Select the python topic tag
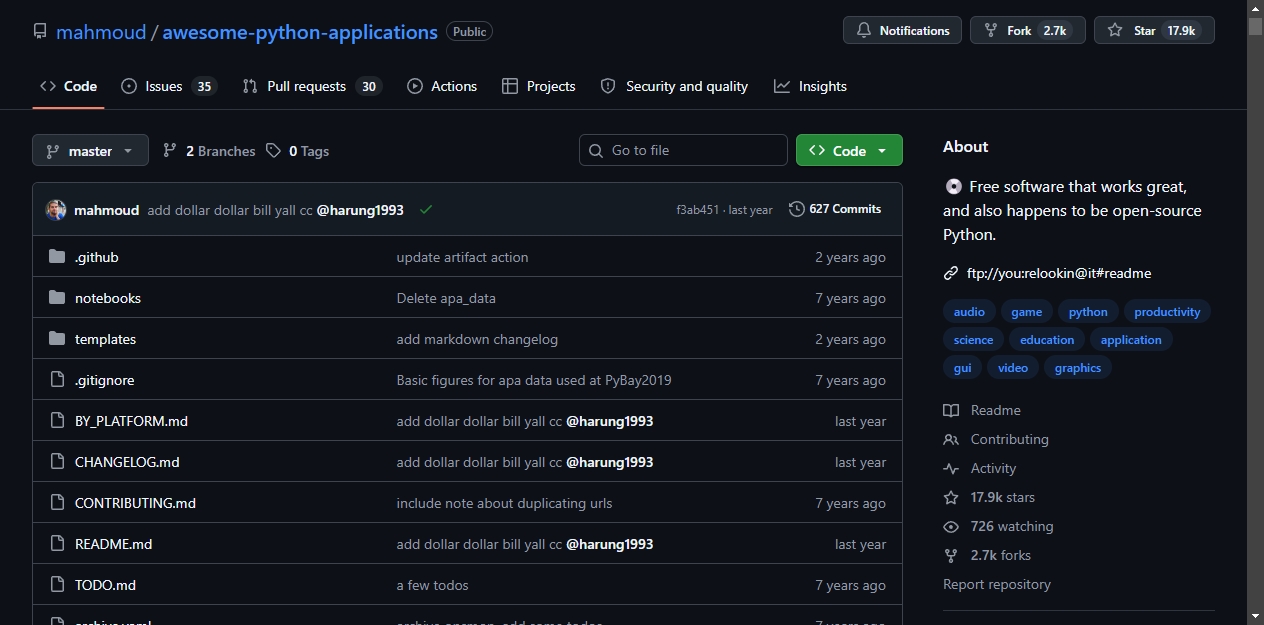 1088,312
